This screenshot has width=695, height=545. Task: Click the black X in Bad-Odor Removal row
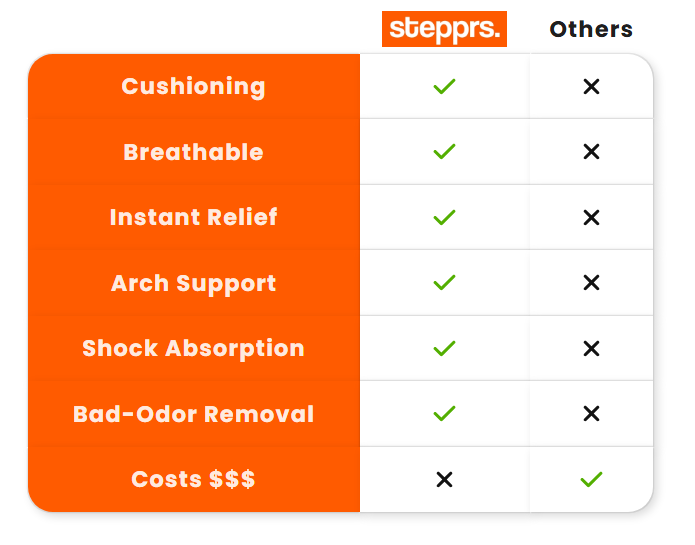591,413
